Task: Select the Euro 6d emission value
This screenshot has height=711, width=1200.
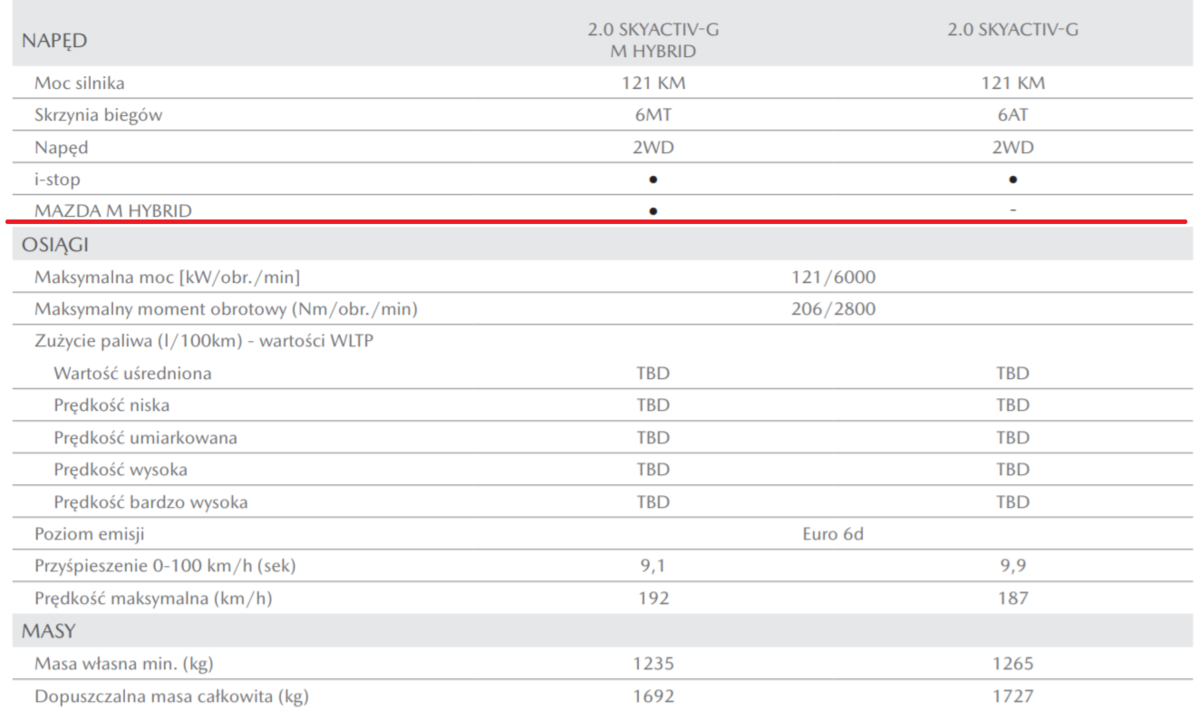Action: point(832,534)
